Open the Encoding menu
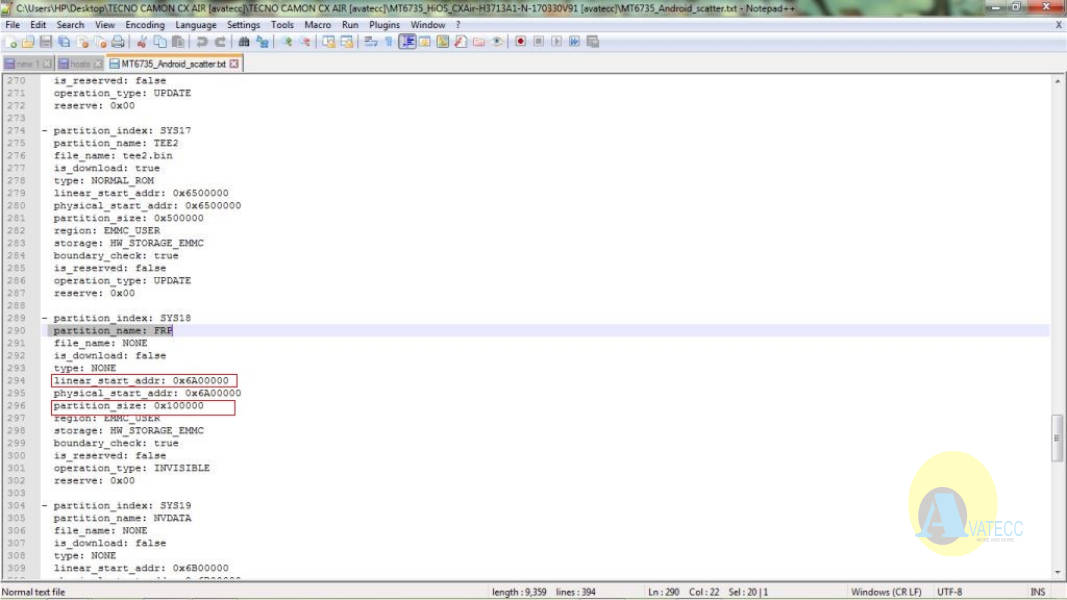Image resolution: width=1067 pixels, height=600 pixels. [x=145, y=24]
